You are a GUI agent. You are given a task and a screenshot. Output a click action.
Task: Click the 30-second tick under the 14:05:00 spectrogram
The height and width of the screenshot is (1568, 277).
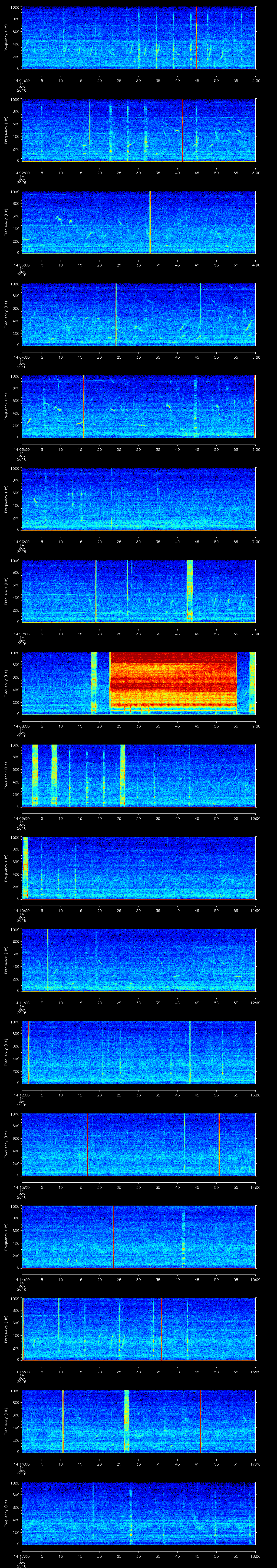(138, 449)
